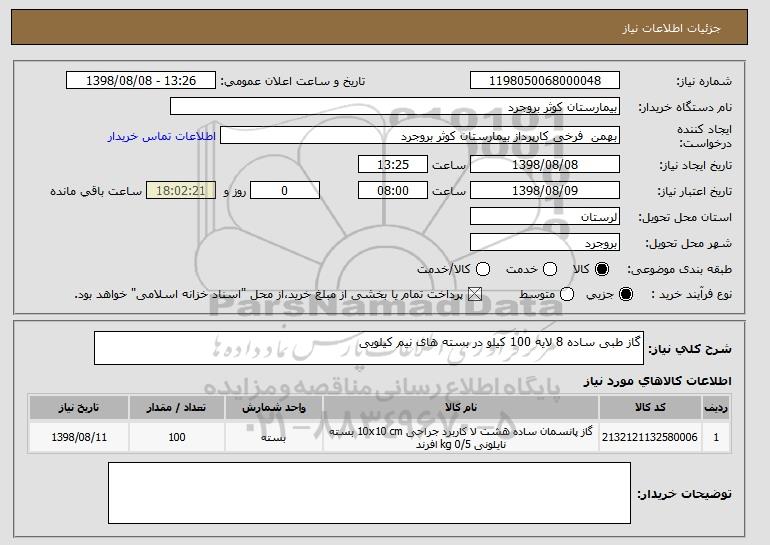Click the نوع فرآیند خرید label
This screenshot has width=770, height=545.
(x=691, y=294)
